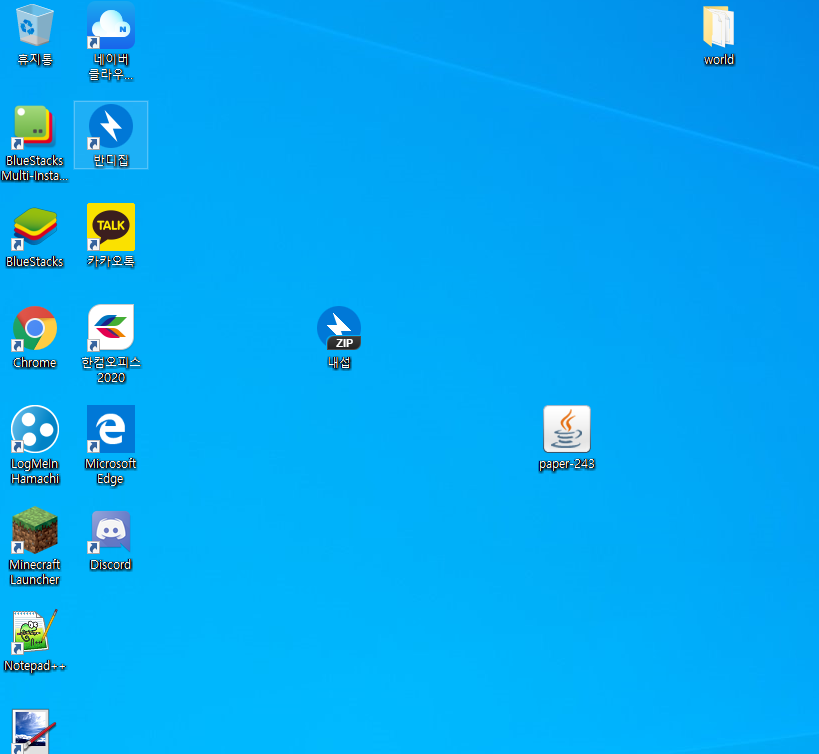819x754 pixels.
Task: Open the Microsoft Edge icon
Action: click(x=111, y=429)
